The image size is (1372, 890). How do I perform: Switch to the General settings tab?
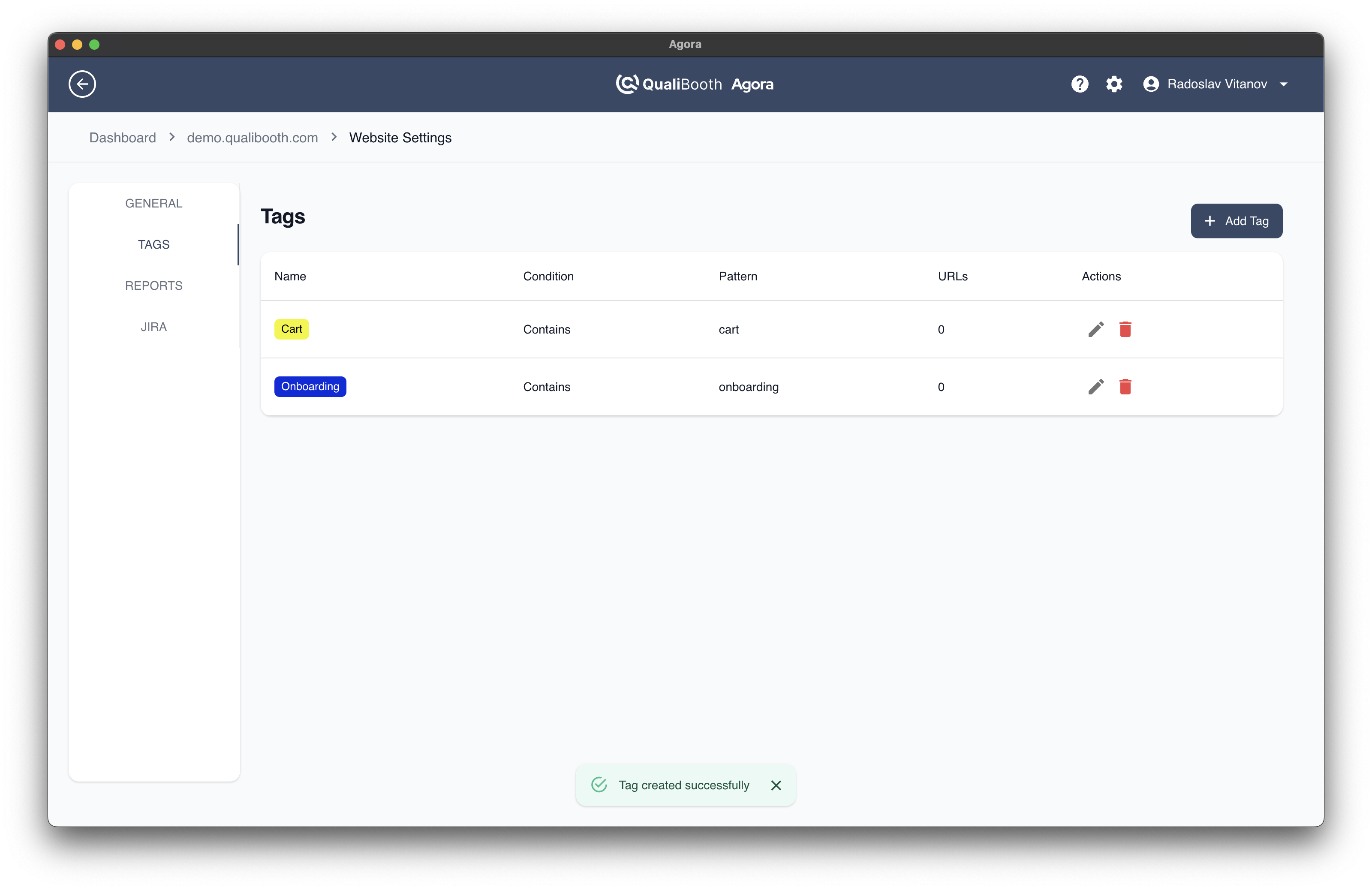(x=153, y=204)
